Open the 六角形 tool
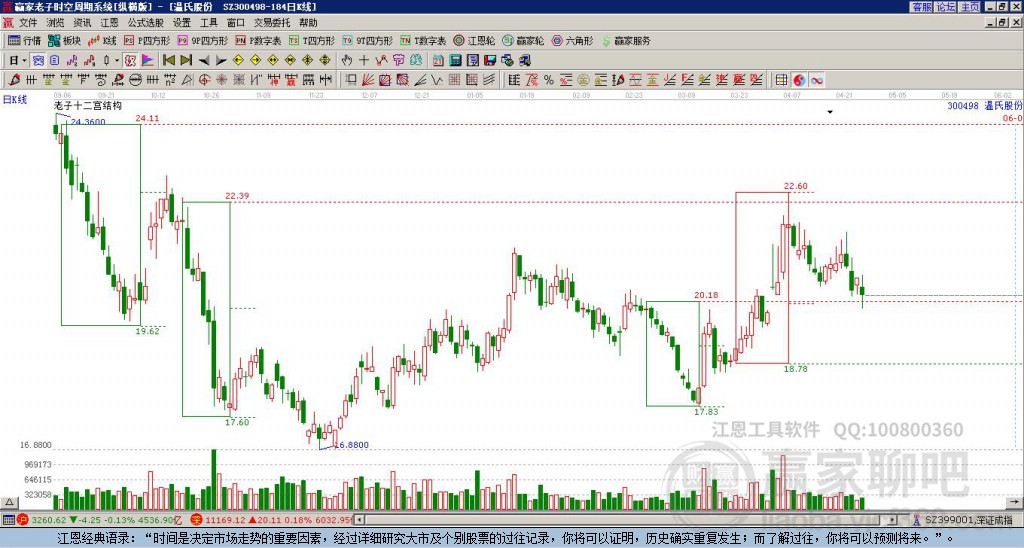This screenshot has height=548, width=1024. pos(573,40)
